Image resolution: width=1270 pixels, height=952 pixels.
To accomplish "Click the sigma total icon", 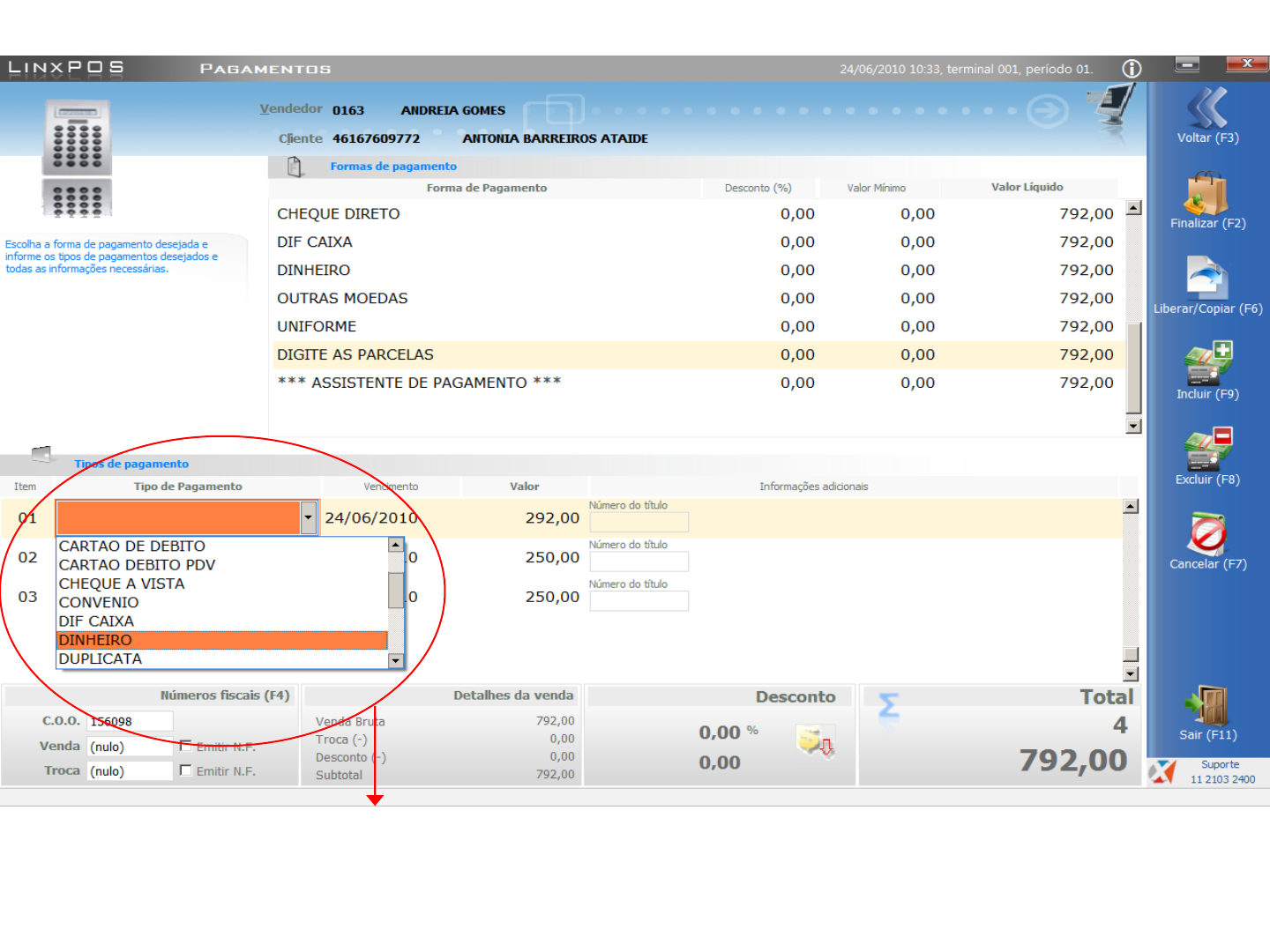I will point(889,706).
